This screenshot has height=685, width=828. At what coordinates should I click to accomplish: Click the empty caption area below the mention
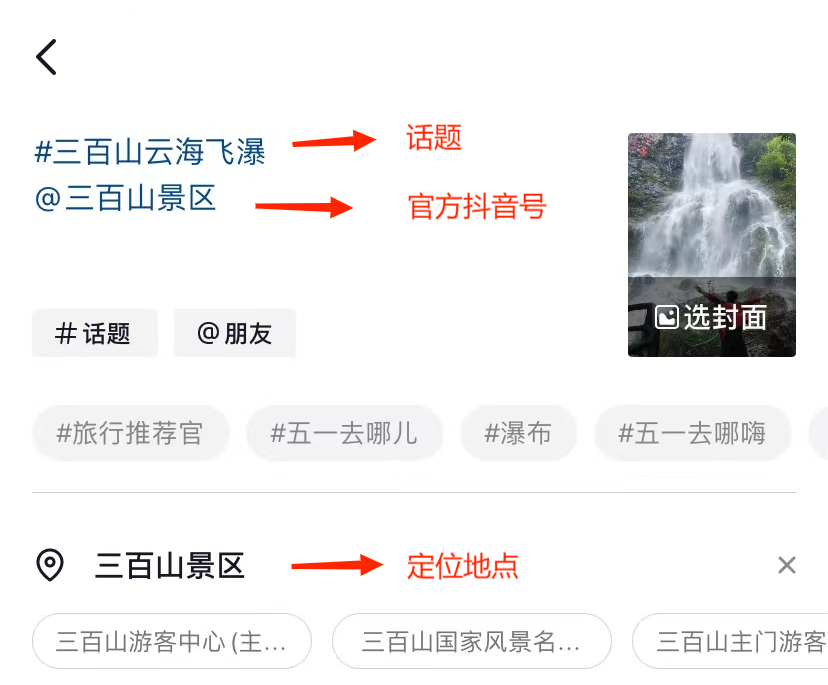(317, 259)
